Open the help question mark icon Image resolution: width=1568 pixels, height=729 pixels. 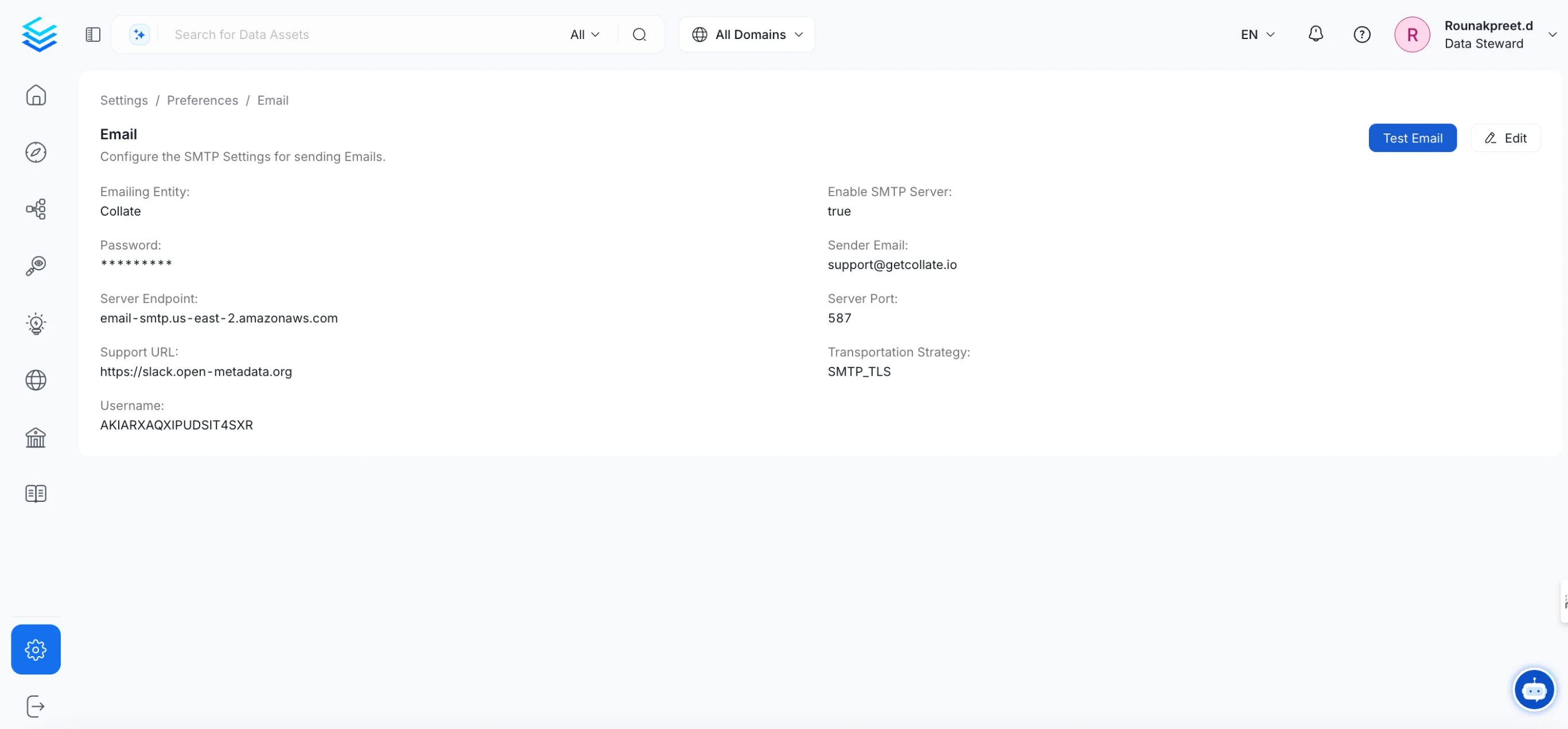point(1361,34)
